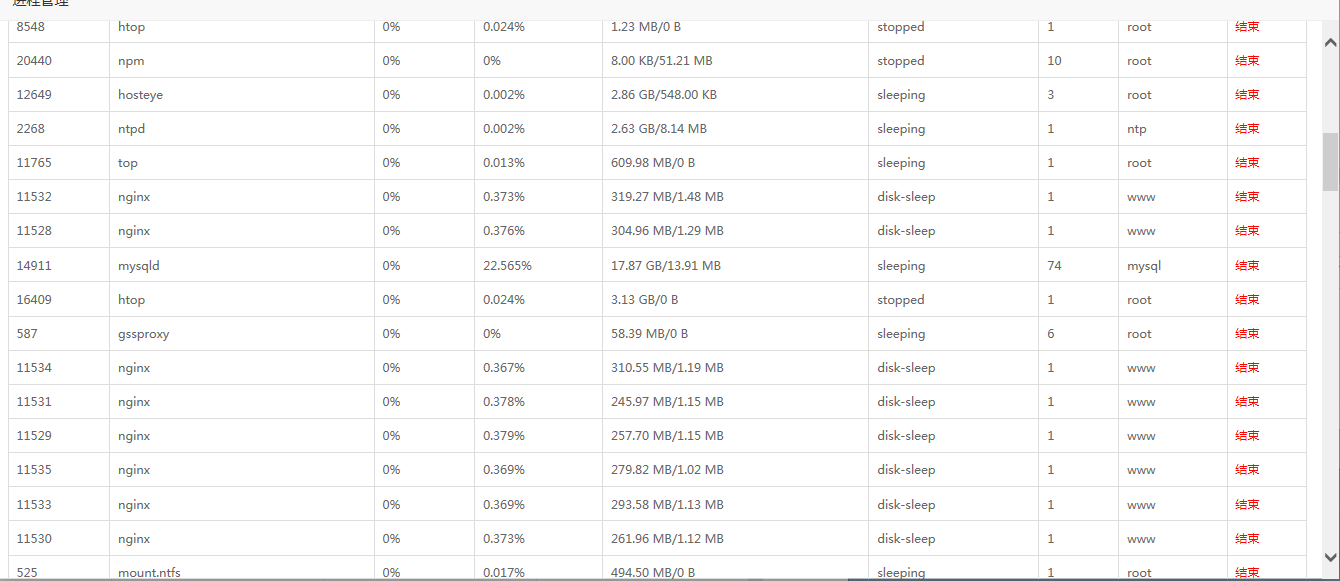Click the vertical scrollbar thumb
Image resolution: width=1340 pixels, height=581 pixels.
pos(1330,161)
